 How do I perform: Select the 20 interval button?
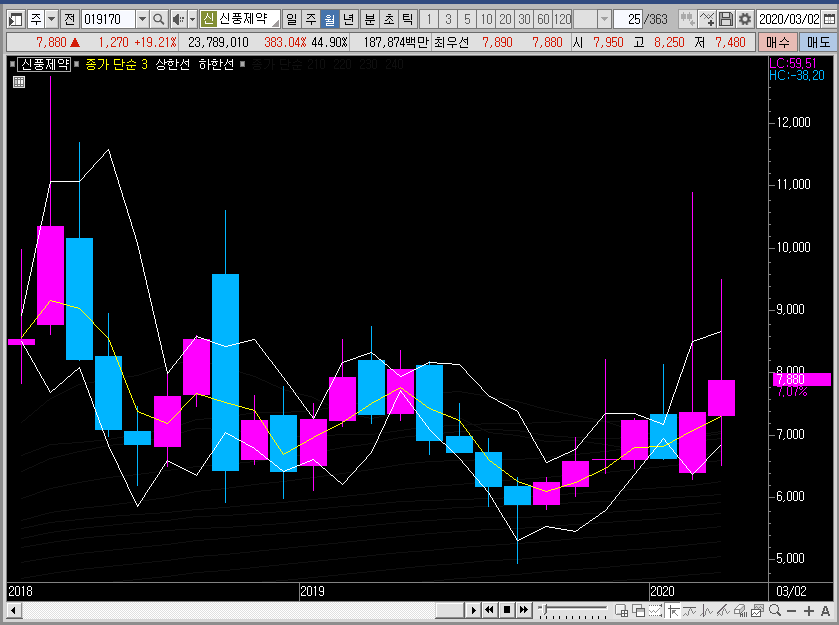(x=505, y=20)
